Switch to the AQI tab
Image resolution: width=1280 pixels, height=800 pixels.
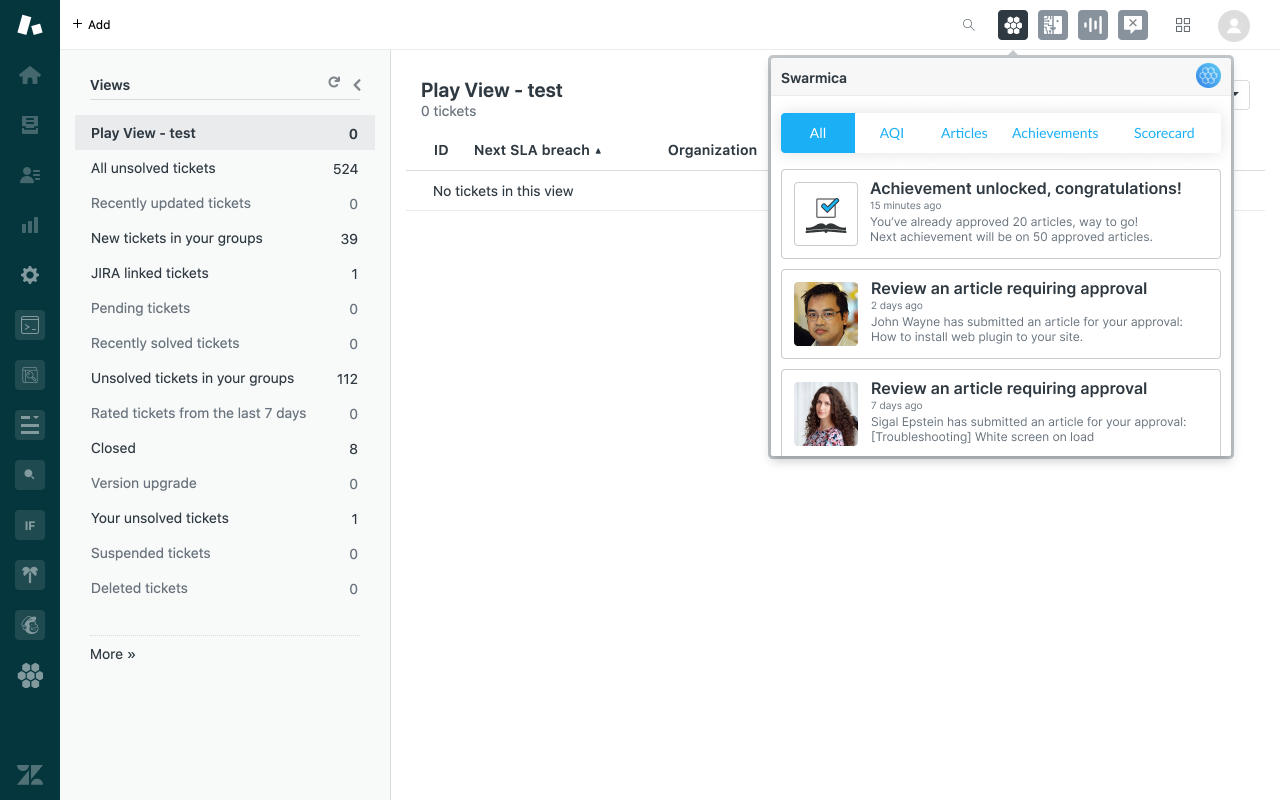pyautogui.click(x=892, y=133)
